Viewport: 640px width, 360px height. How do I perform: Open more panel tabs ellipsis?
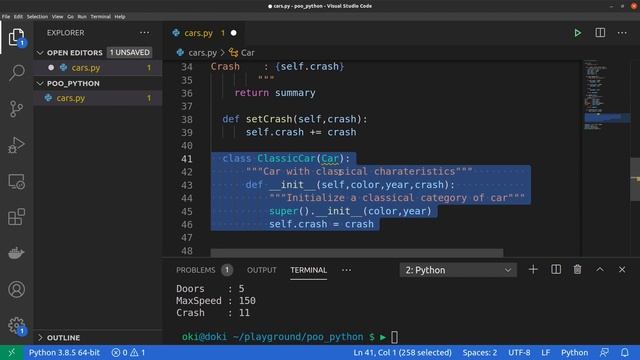pyautogui.click(x=347, y=270)
